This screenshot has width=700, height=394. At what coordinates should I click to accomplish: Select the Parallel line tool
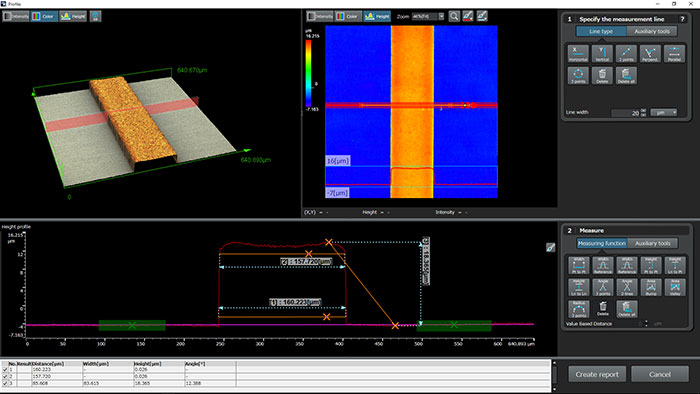[674, 54]
